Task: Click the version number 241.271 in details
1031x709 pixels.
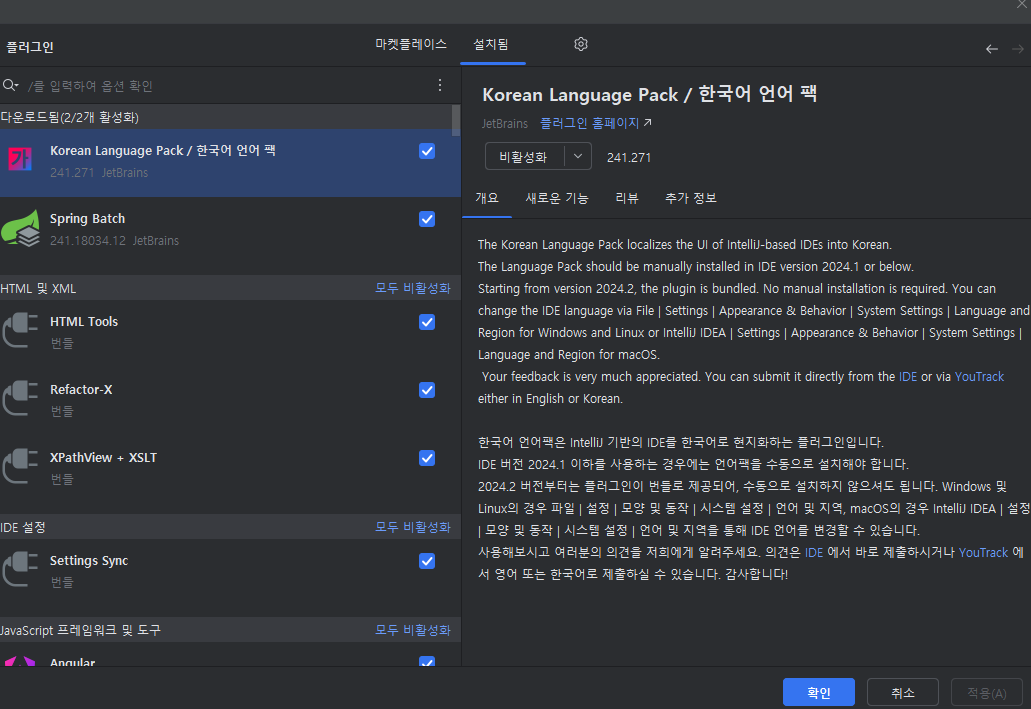Action: (629, 157)
